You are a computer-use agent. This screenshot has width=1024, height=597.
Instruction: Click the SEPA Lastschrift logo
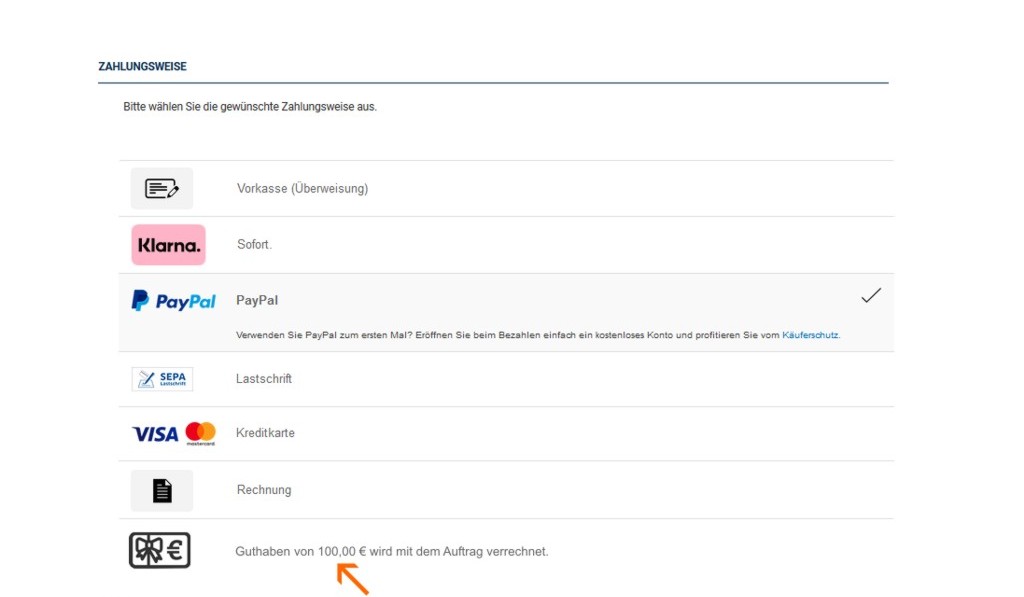click(162, 379)
